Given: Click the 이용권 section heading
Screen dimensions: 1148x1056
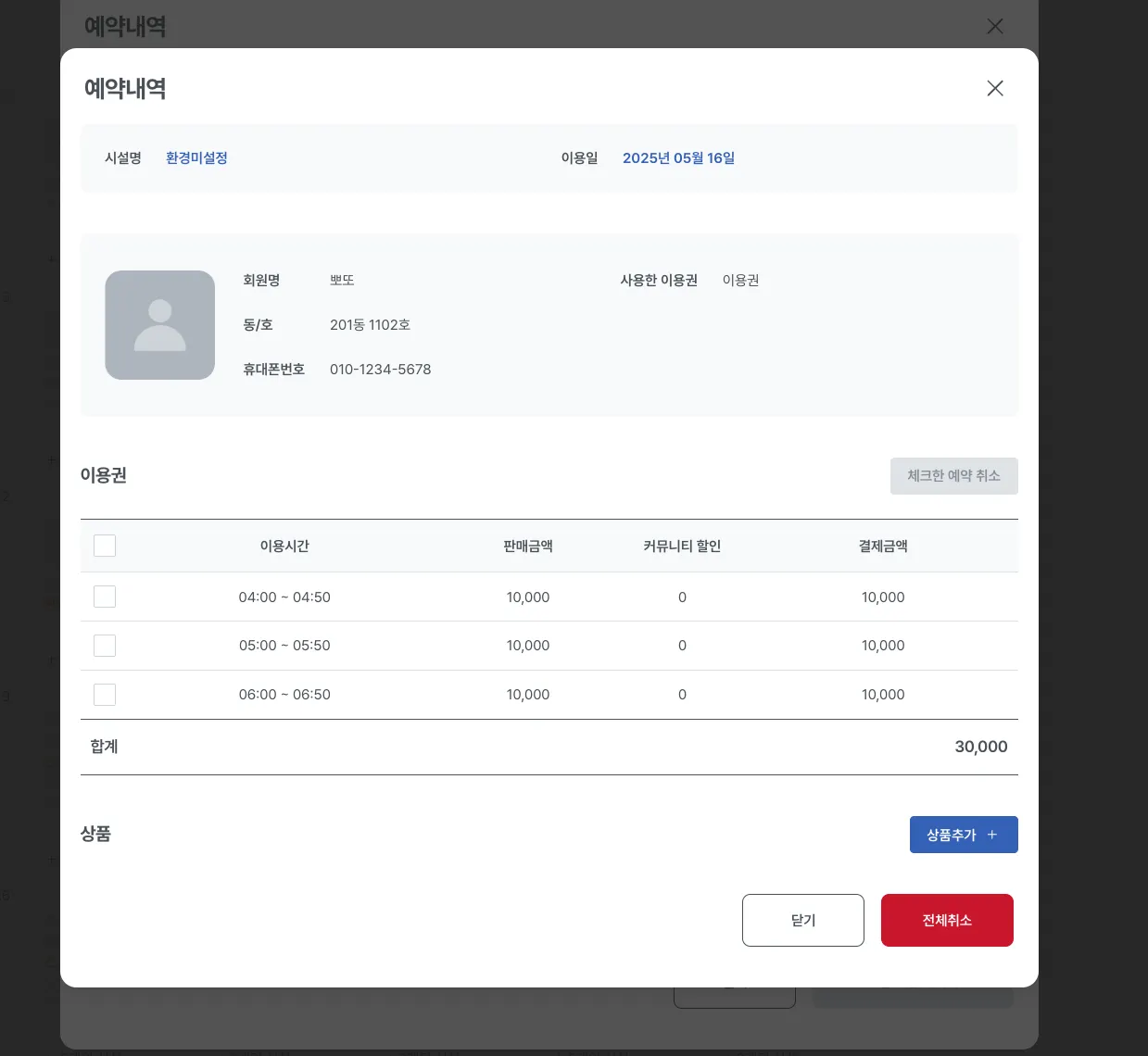Looking at the screenshot, I should tap(104, 475).
